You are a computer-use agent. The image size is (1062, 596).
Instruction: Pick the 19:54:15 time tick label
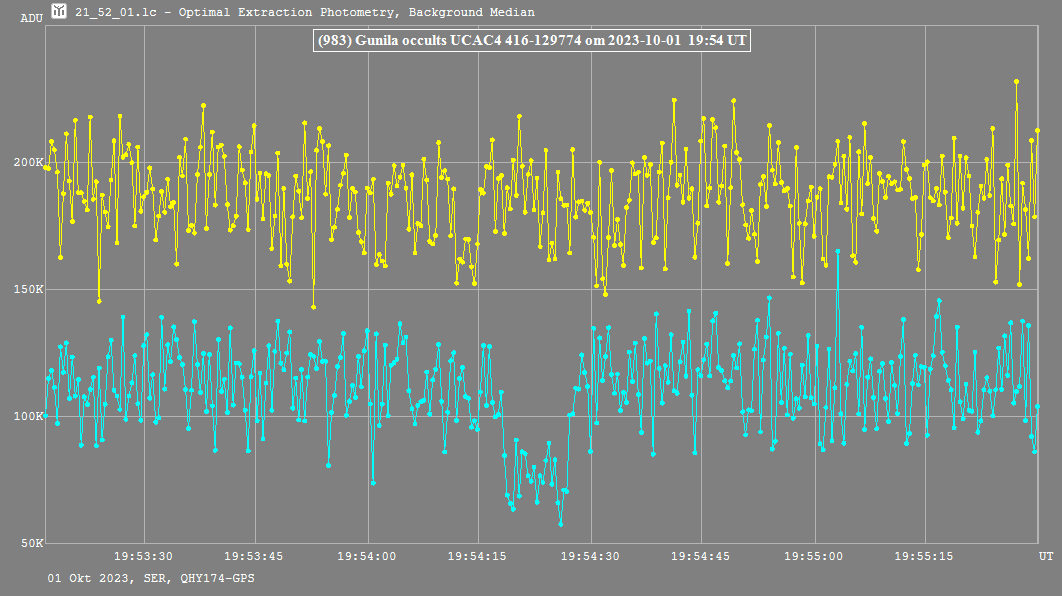click(x=477, y=556)
